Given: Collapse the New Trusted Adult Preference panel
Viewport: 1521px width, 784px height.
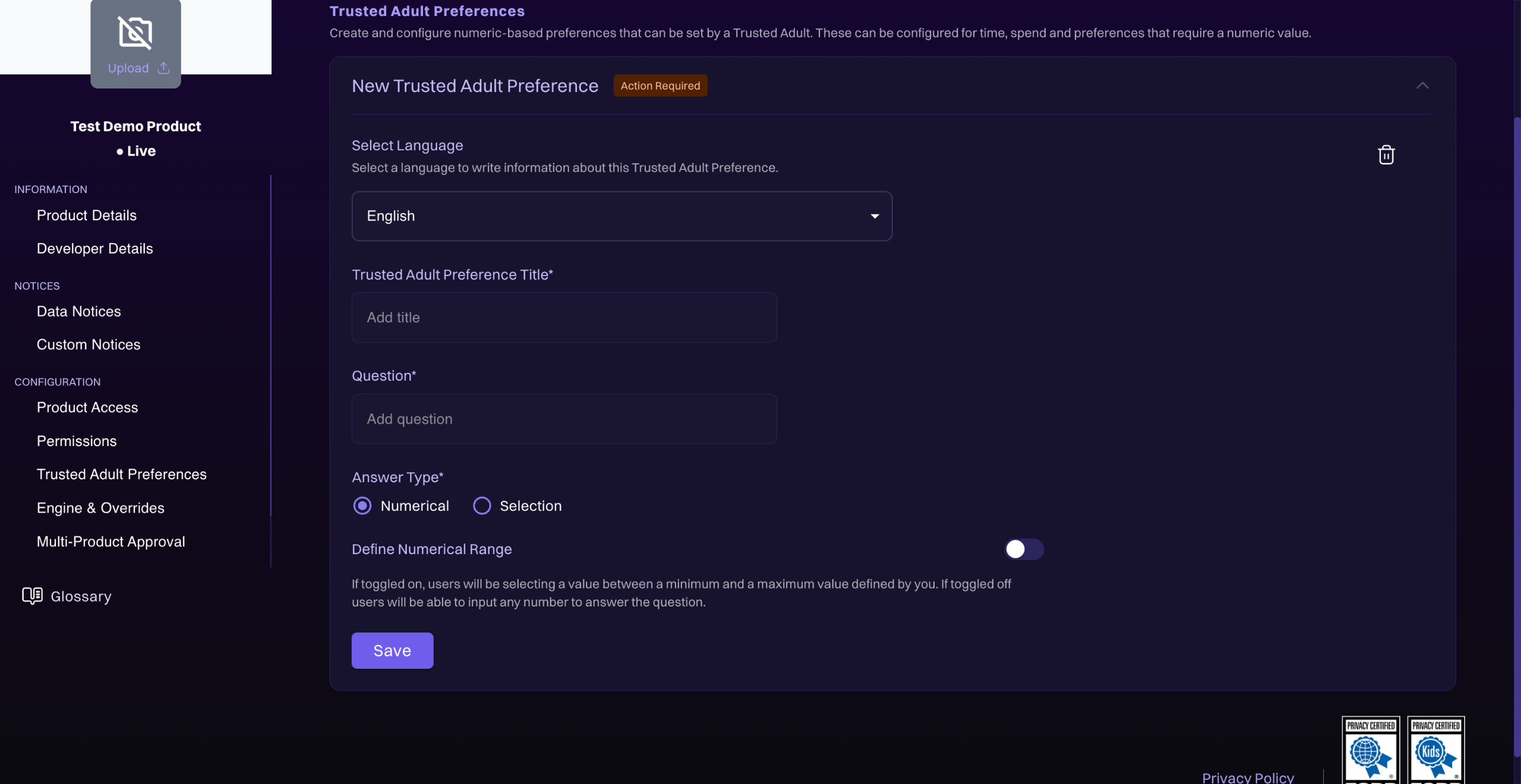Looking at the screenshot, I should point(1422,86).
